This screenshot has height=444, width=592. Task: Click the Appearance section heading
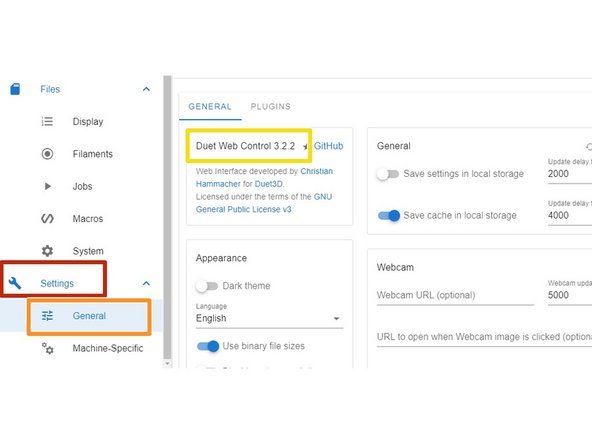(x=221, y=258)
